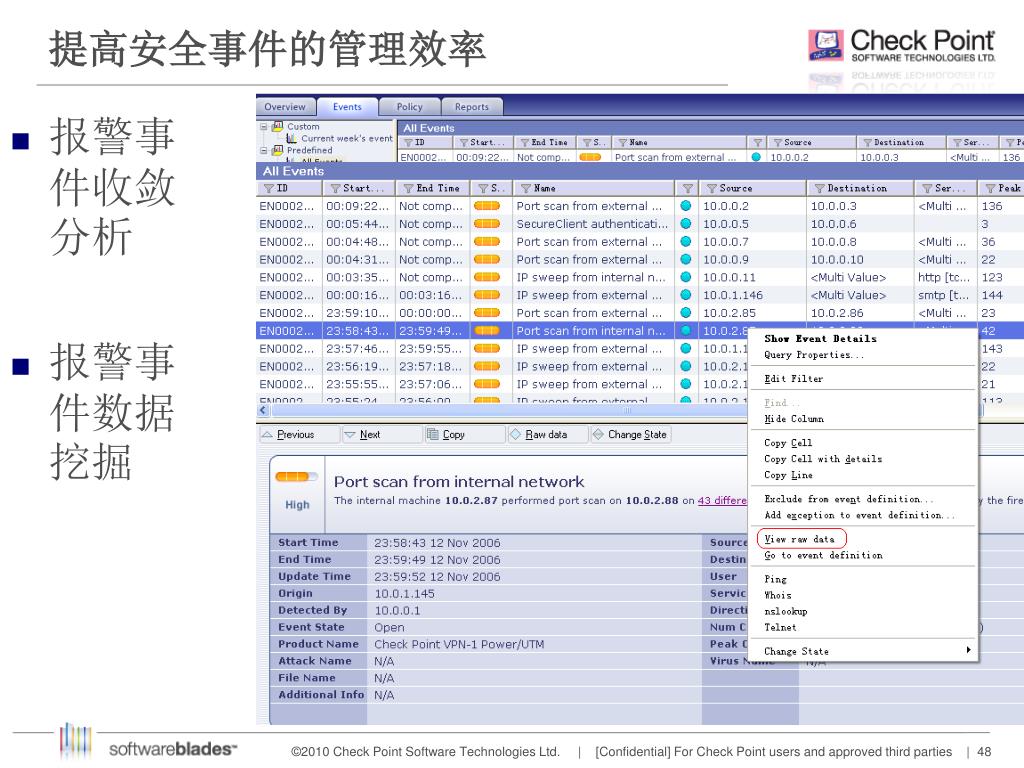Click filter icon on Destination column header

click(x=819, y=188)
